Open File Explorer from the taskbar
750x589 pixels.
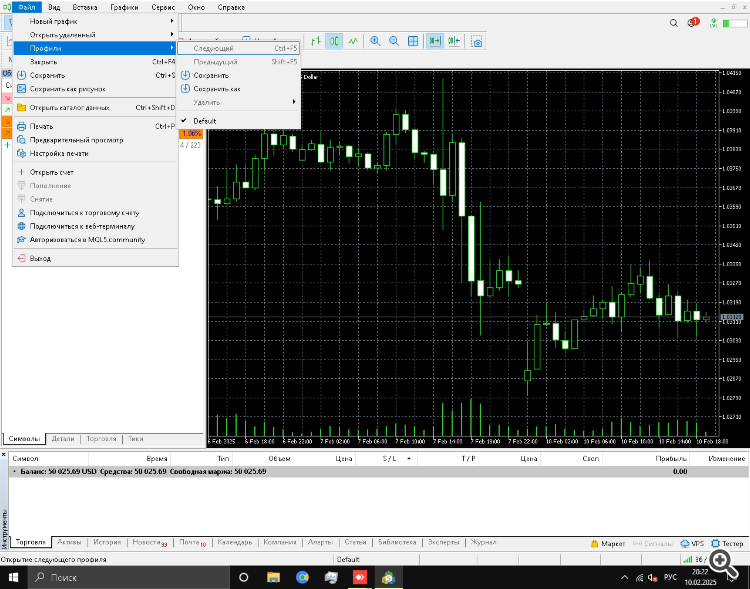(x=273, y=578)
